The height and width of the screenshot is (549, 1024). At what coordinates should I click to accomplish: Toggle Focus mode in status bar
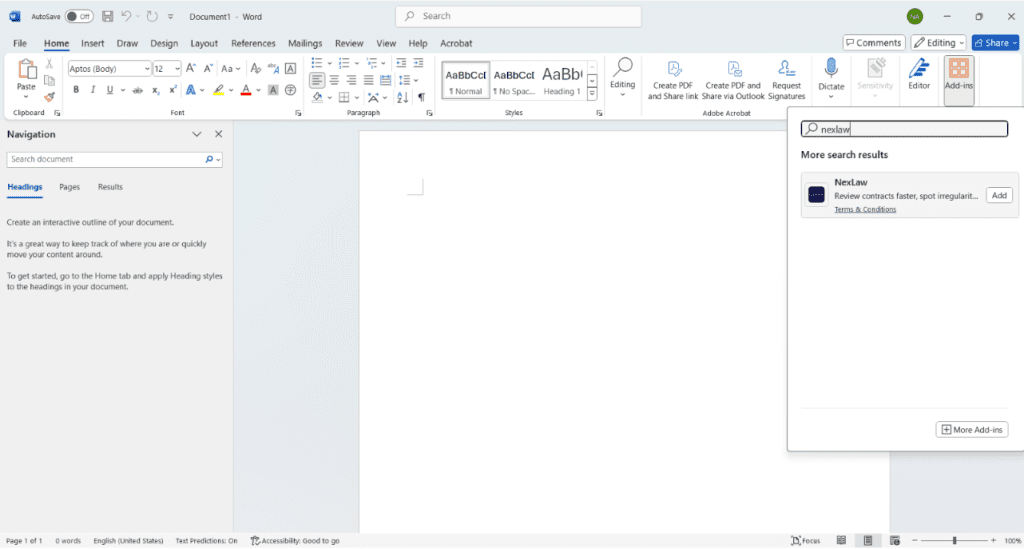pyautogui.click(x=805, y=541)
